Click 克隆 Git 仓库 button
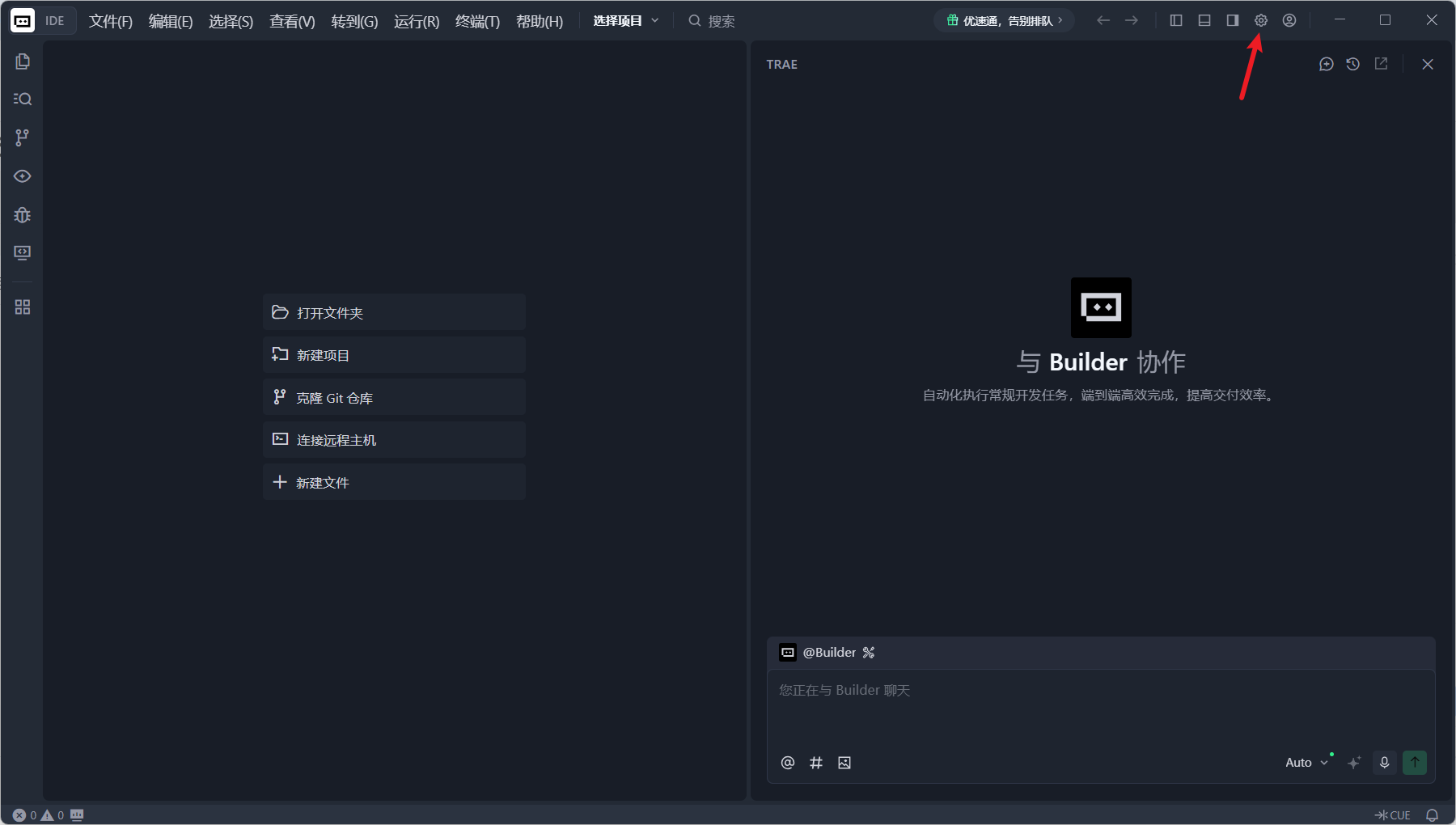The image size is (1456, 825). point(394,397)
